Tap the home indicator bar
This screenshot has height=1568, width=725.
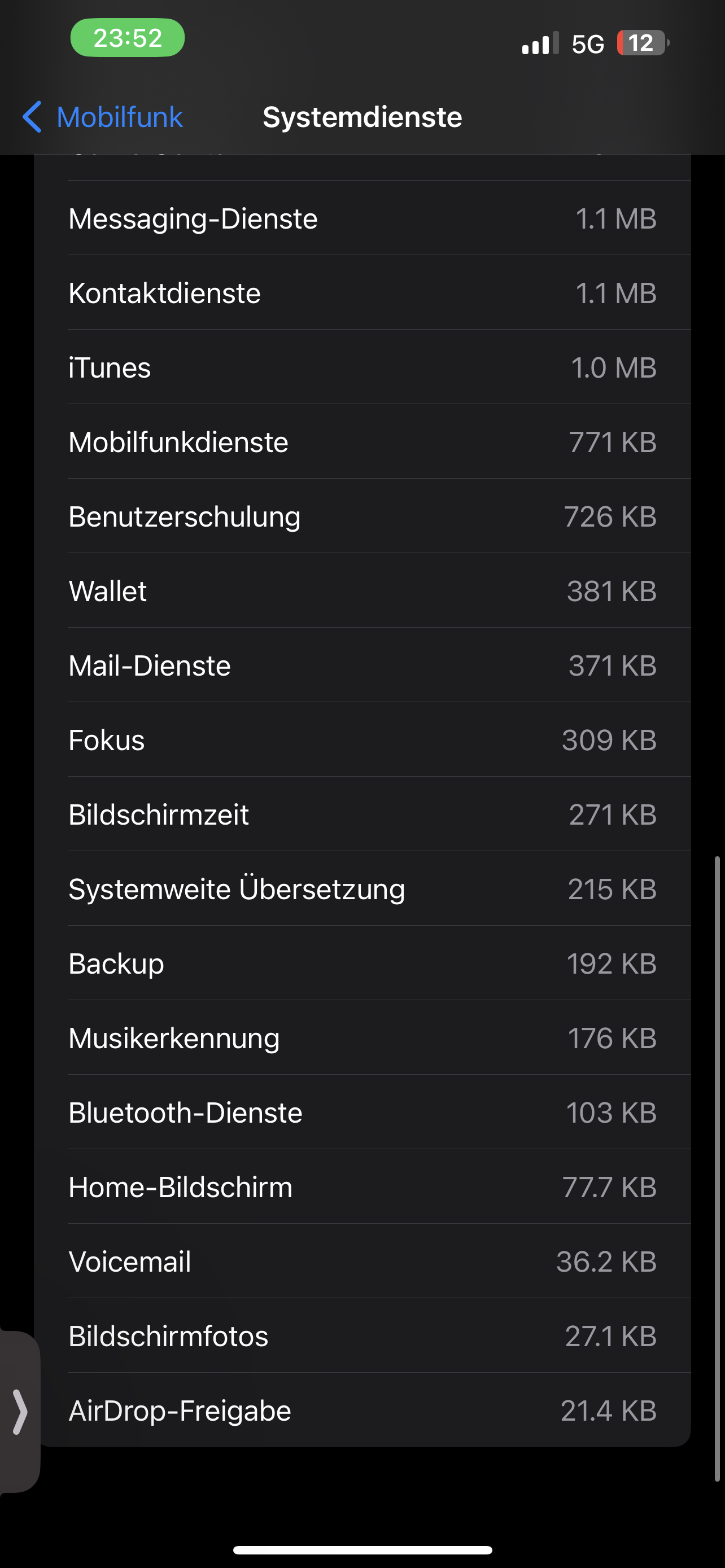(362, 1550)
